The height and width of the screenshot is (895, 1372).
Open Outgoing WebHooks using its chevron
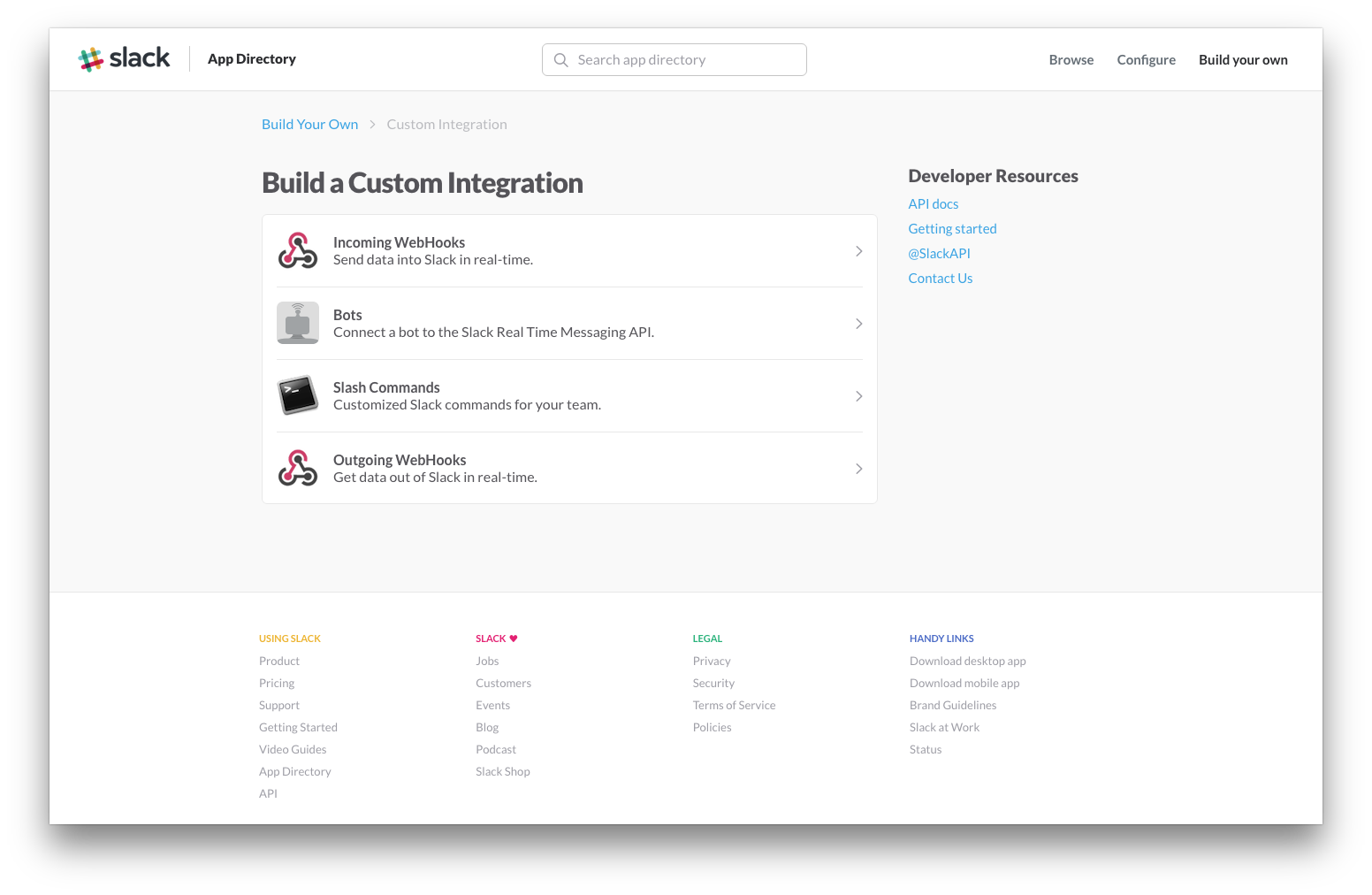click(858, 469)
